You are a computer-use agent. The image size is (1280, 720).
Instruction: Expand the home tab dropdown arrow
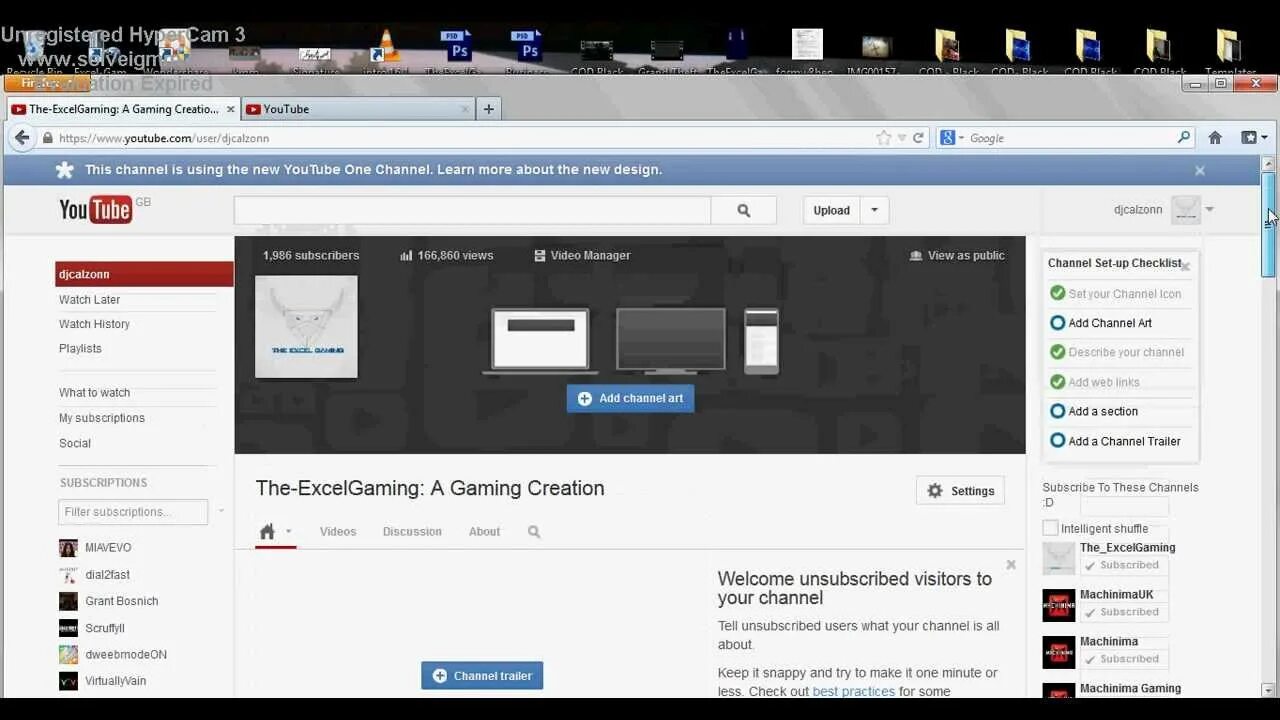pyautogui.click(x=289, y=532)
